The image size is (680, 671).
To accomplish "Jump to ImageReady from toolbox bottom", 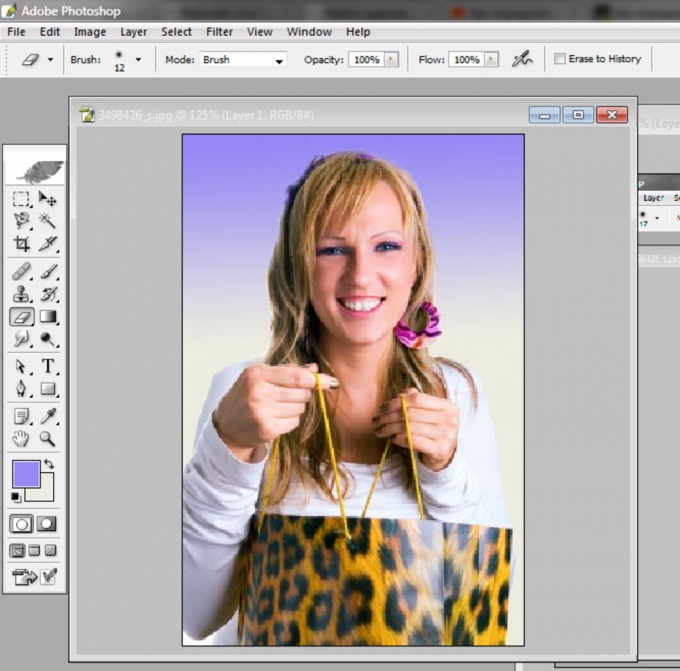I will point(24,577).
